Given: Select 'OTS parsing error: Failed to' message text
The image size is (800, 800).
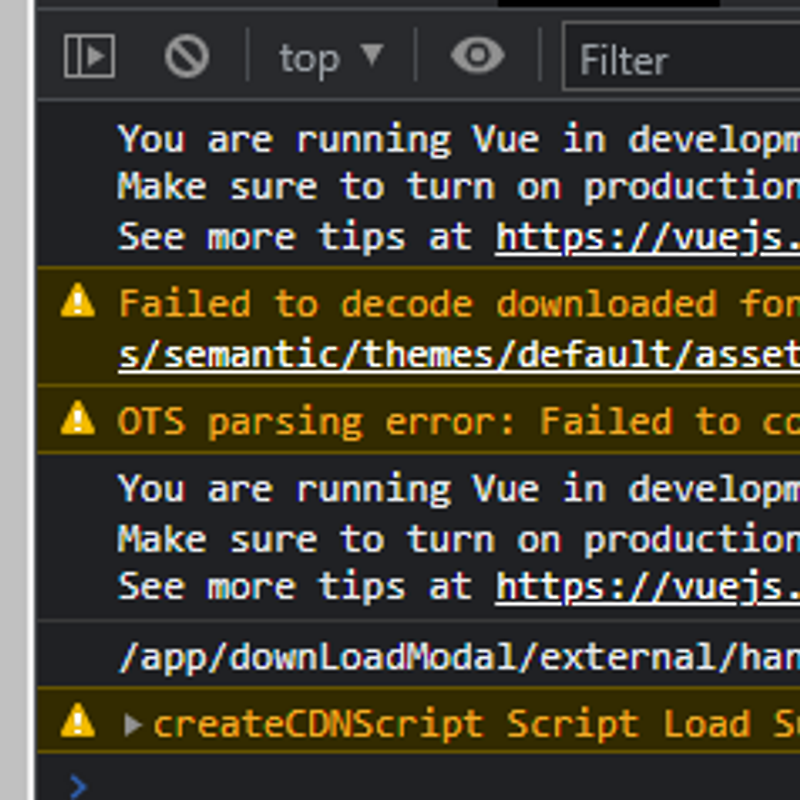Looking at the screenshot, I should pyautogui.click(x=429, y=422).
